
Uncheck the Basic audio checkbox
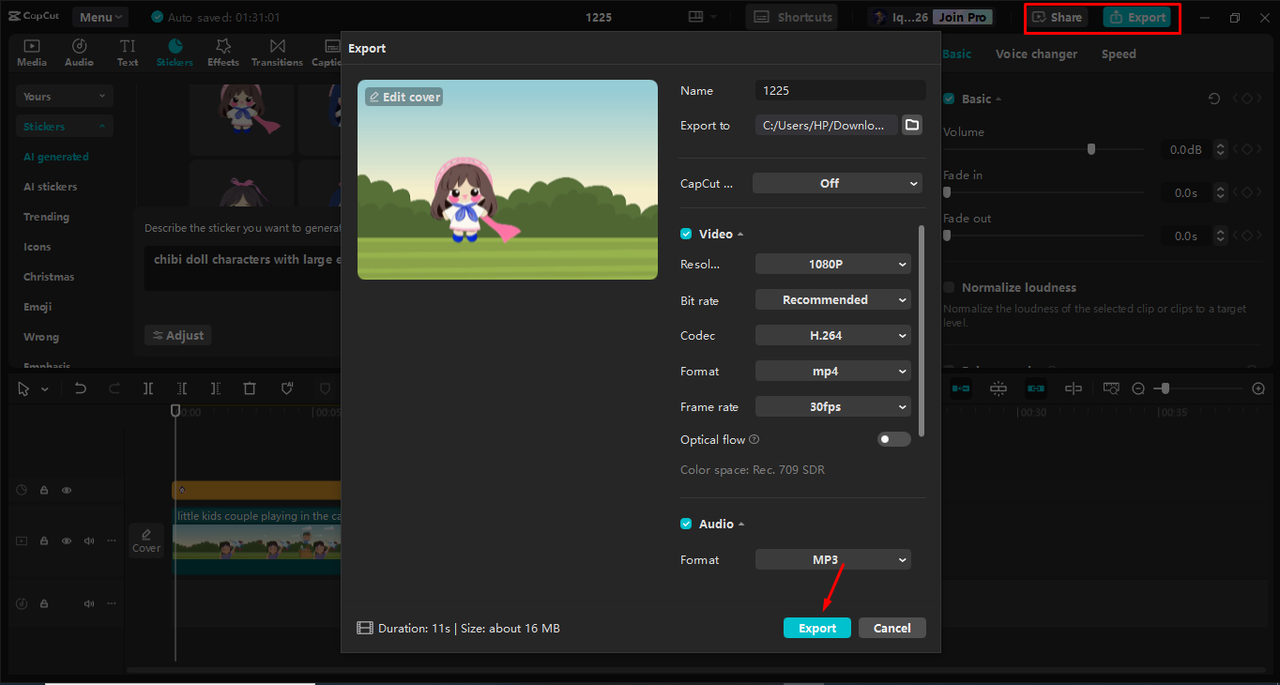pyautogui.click(x=949, y=99)
